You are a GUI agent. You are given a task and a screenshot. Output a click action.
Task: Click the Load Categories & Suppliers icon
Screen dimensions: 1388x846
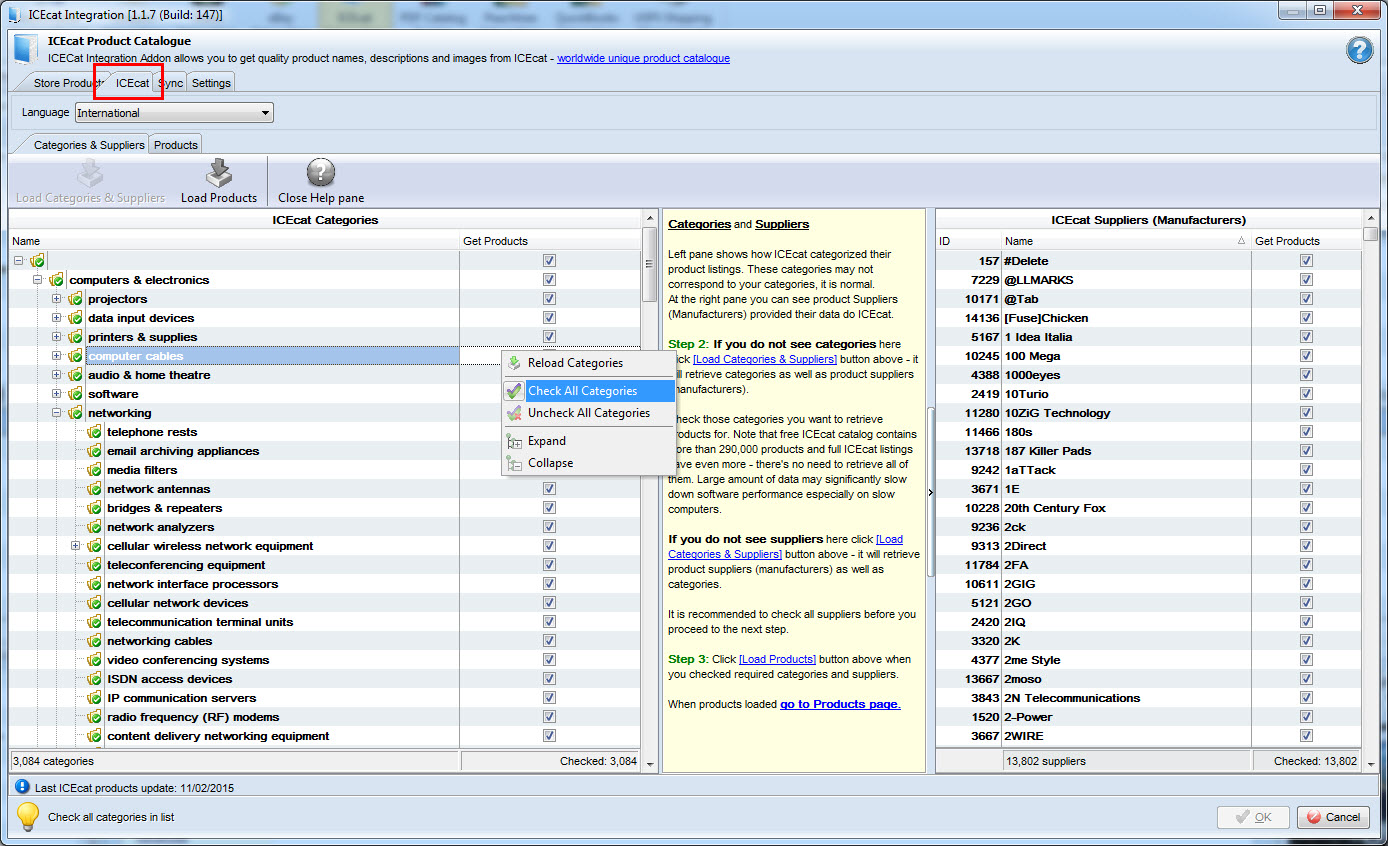[x=90, y=173]
